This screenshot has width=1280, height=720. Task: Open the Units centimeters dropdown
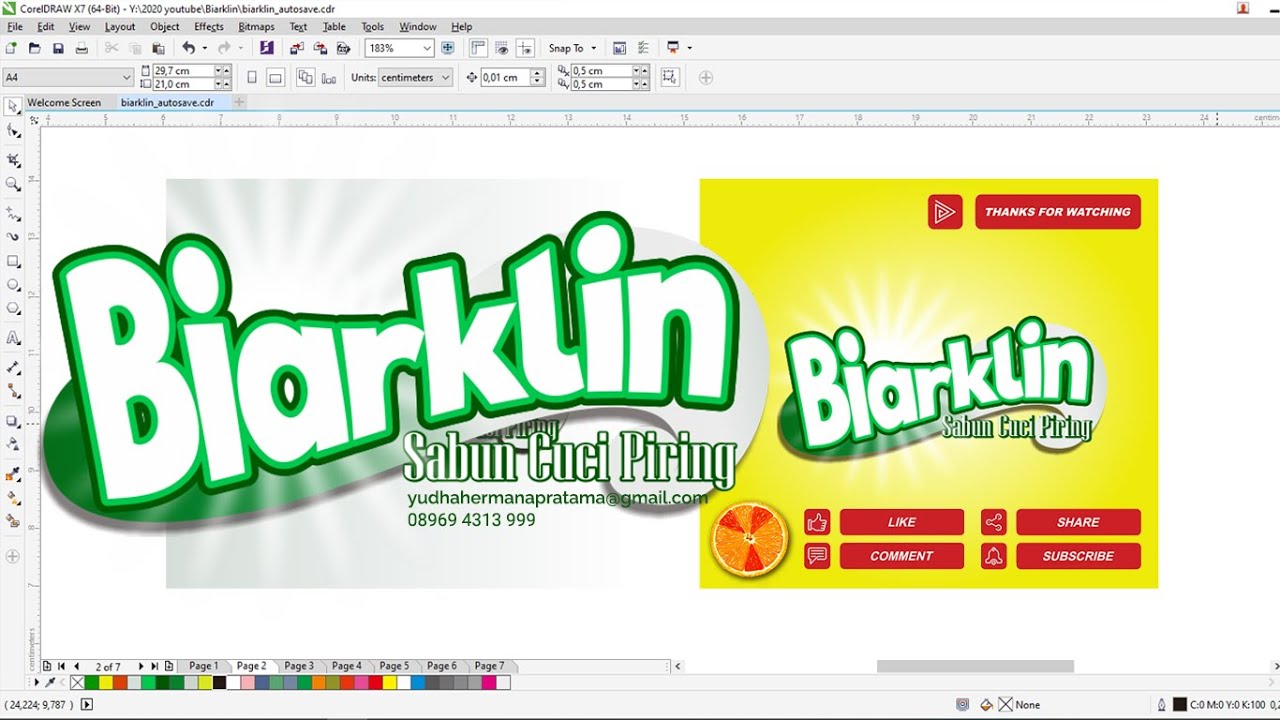point(446,77)
